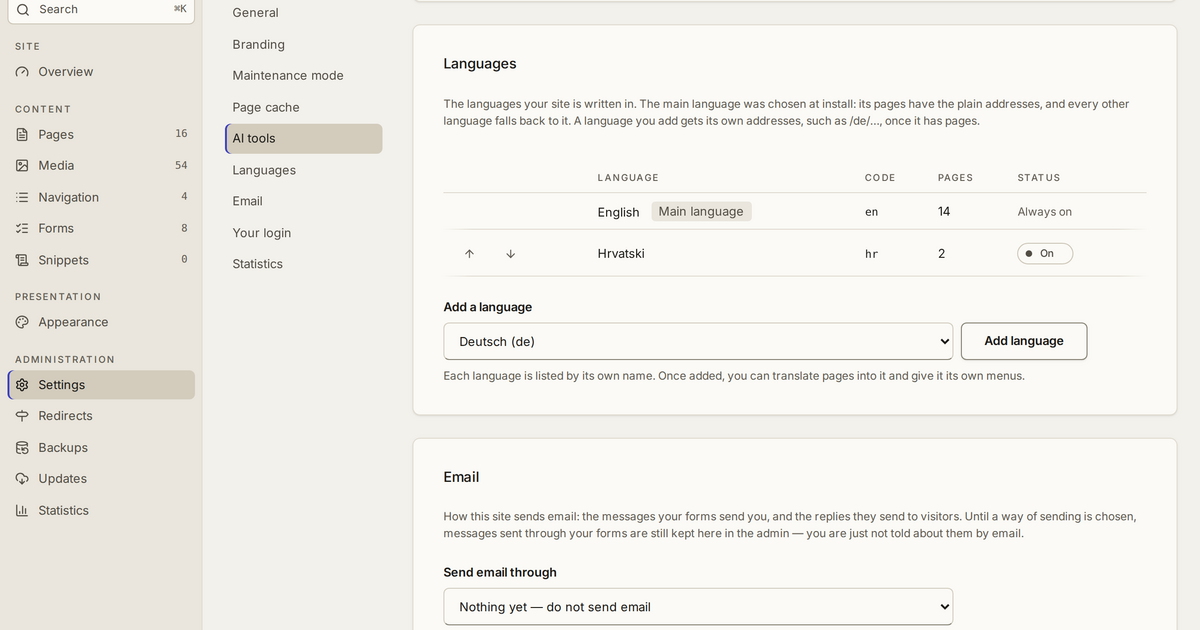Open Pages in the sidebar
Viewport: 1200px width, 630px height.
click(101, 135)
